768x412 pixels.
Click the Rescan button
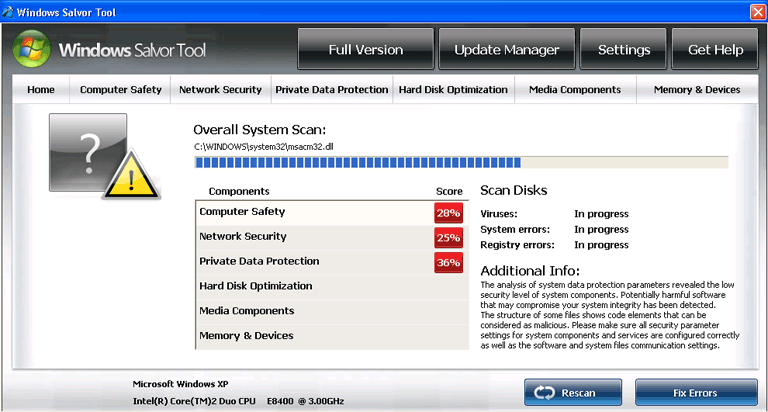point(573,392)
